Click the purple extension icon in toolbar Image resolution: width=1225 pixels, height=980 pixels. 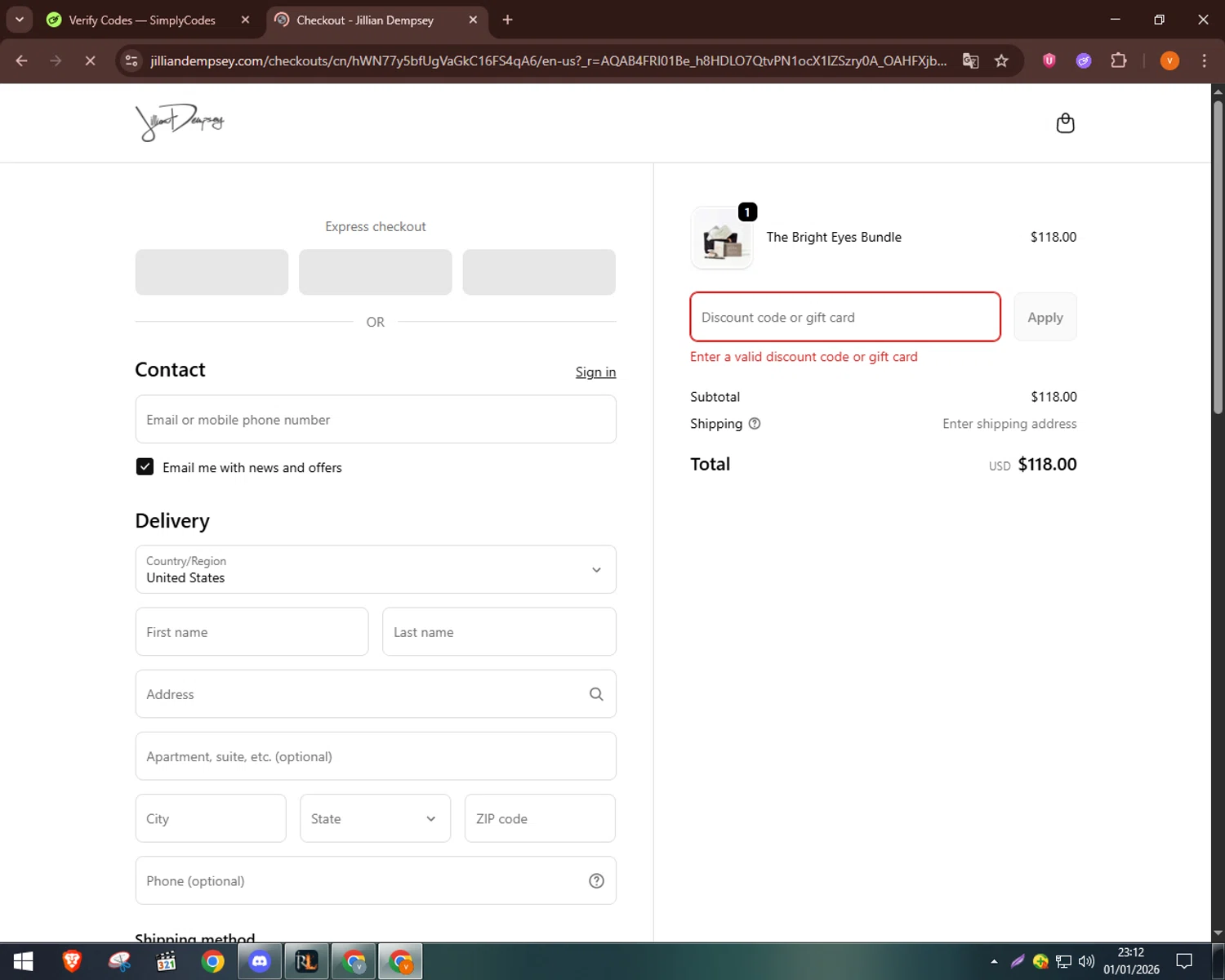(x=1084, y=60)
